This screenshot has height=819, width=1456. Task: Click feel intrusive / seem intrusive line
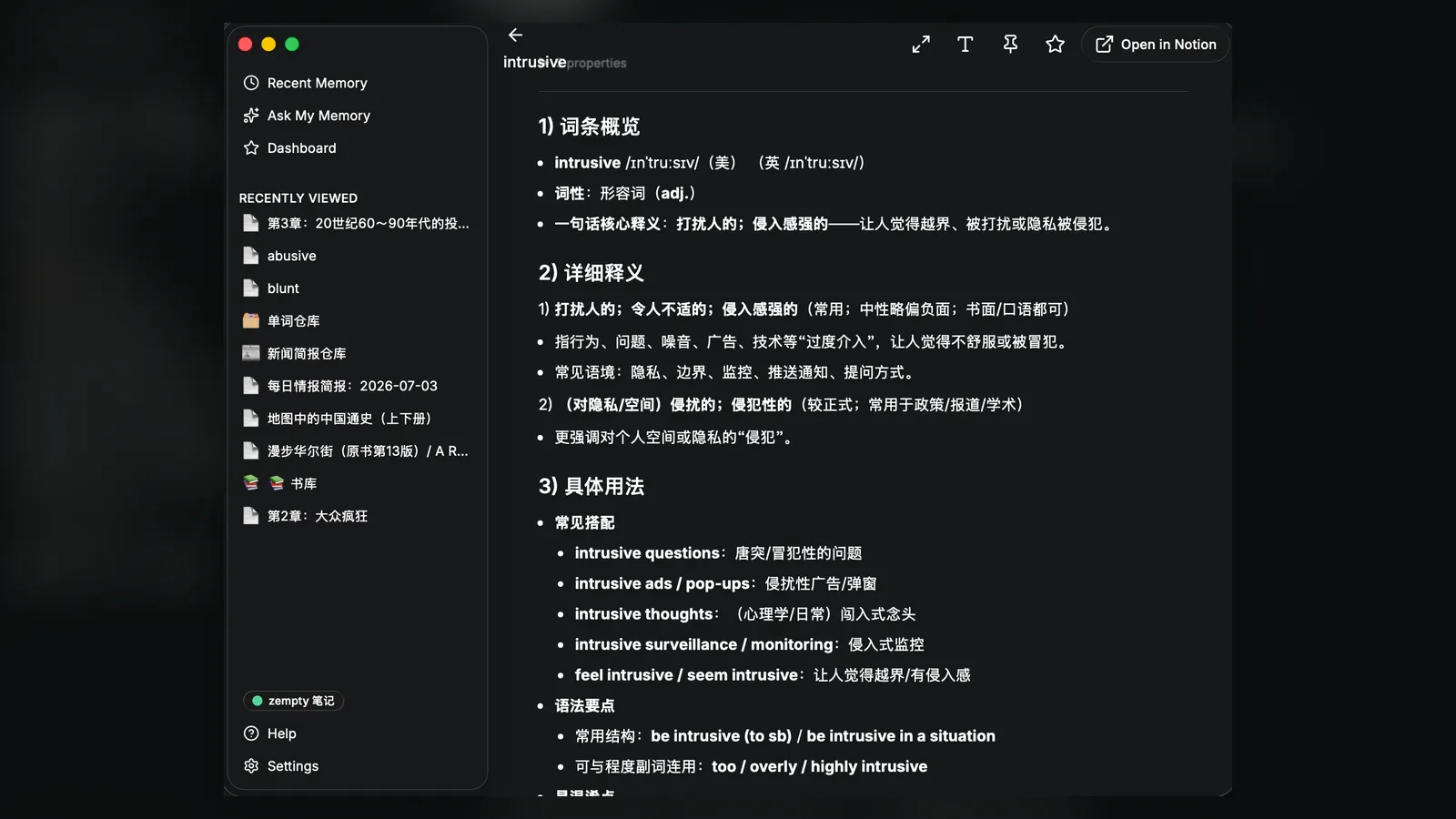(773, 675)
